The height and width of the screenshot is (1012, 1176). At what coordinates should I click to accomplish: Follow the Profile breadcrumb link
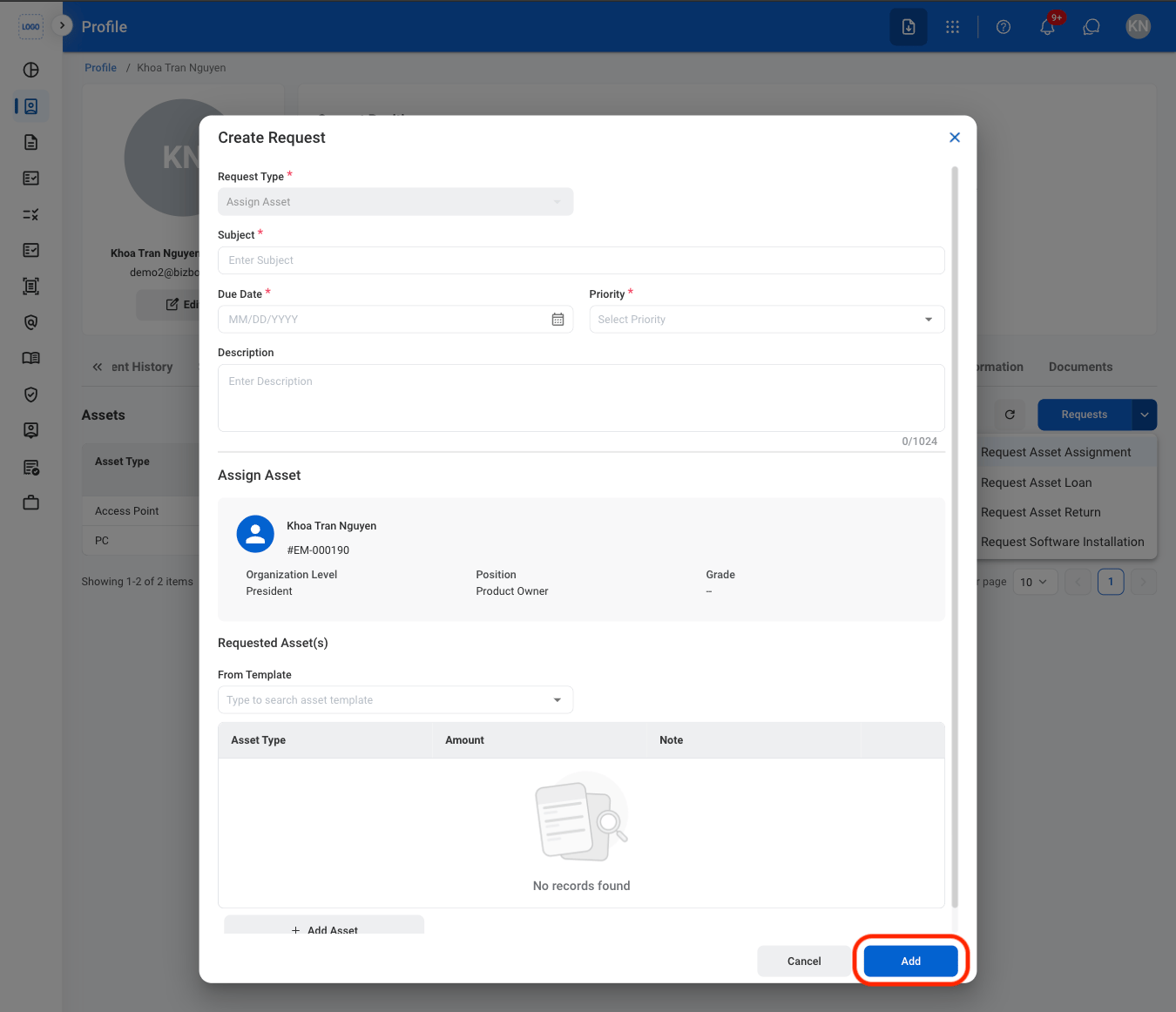100,68
